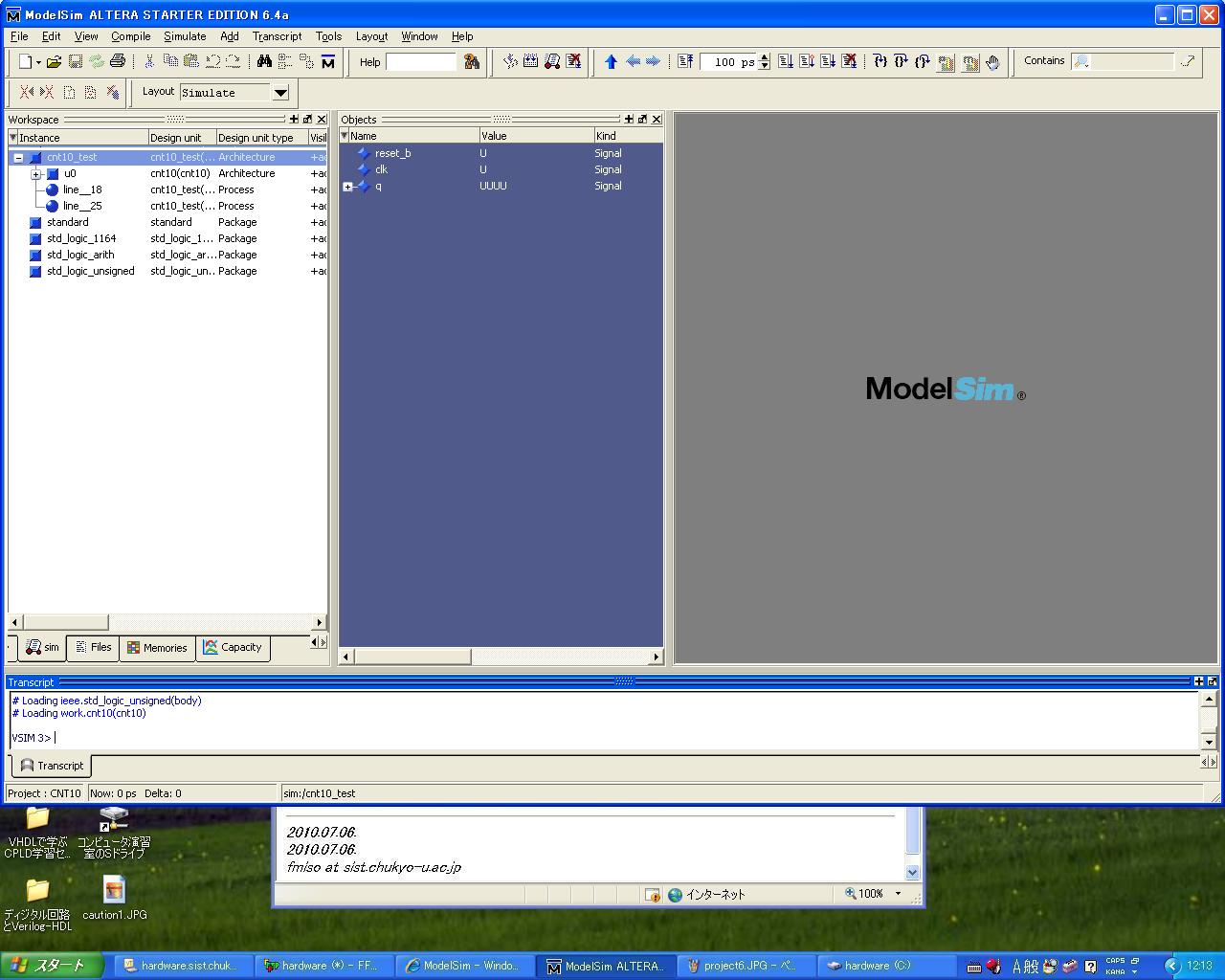
Task: Click the Print icon
Action: (x=118, y=61)
